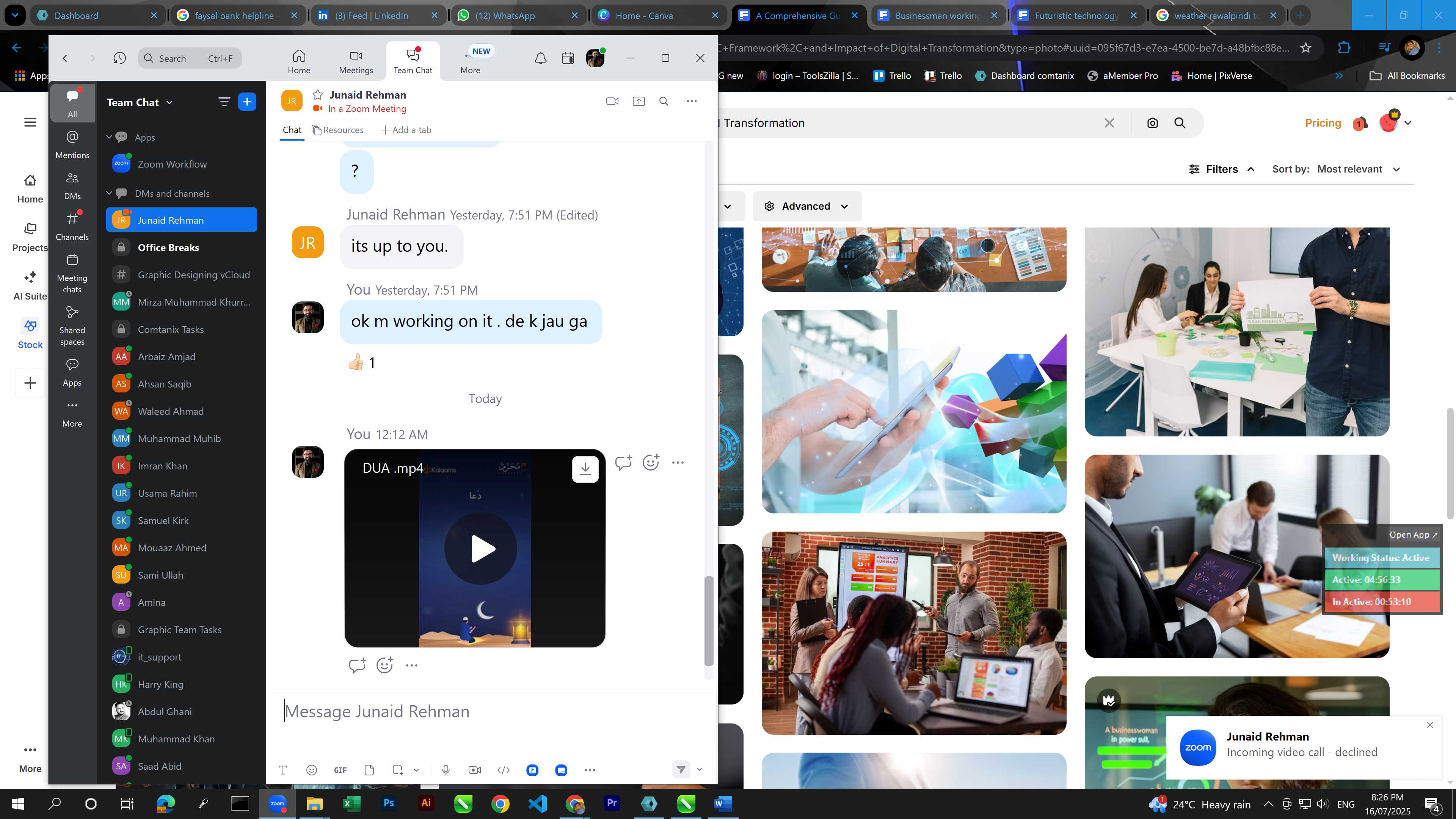Insert code snippet in composer
This screenshot has height=819, width=1456.
504,770
